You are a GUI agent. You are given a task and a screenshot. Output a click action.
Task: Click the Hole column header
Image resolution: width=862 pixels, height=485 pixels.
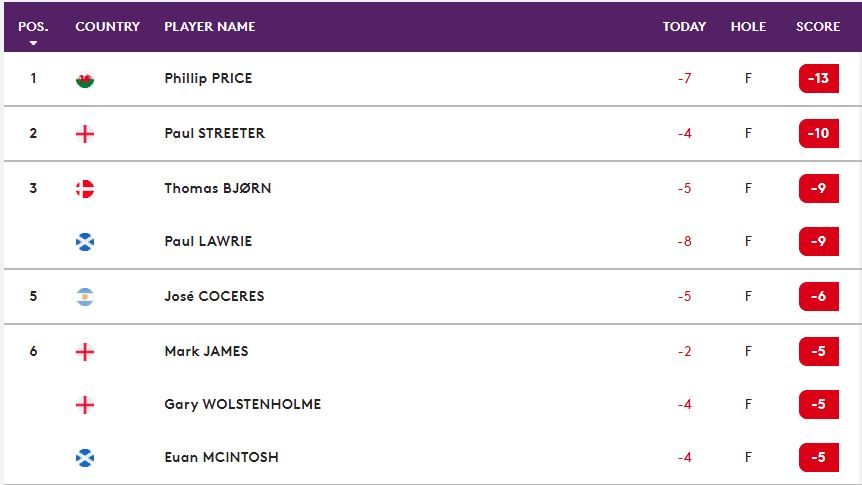[x=748, y=27]
